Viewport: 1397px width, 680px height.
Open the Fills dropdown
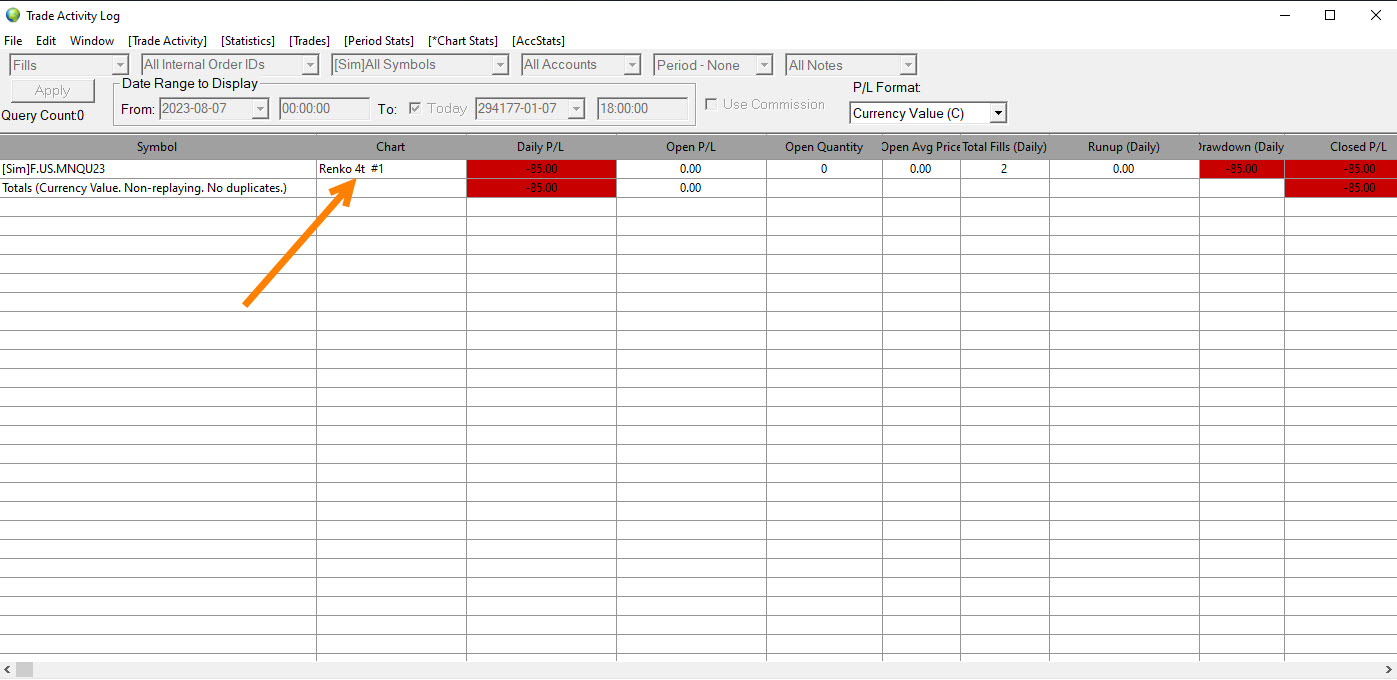69,65
